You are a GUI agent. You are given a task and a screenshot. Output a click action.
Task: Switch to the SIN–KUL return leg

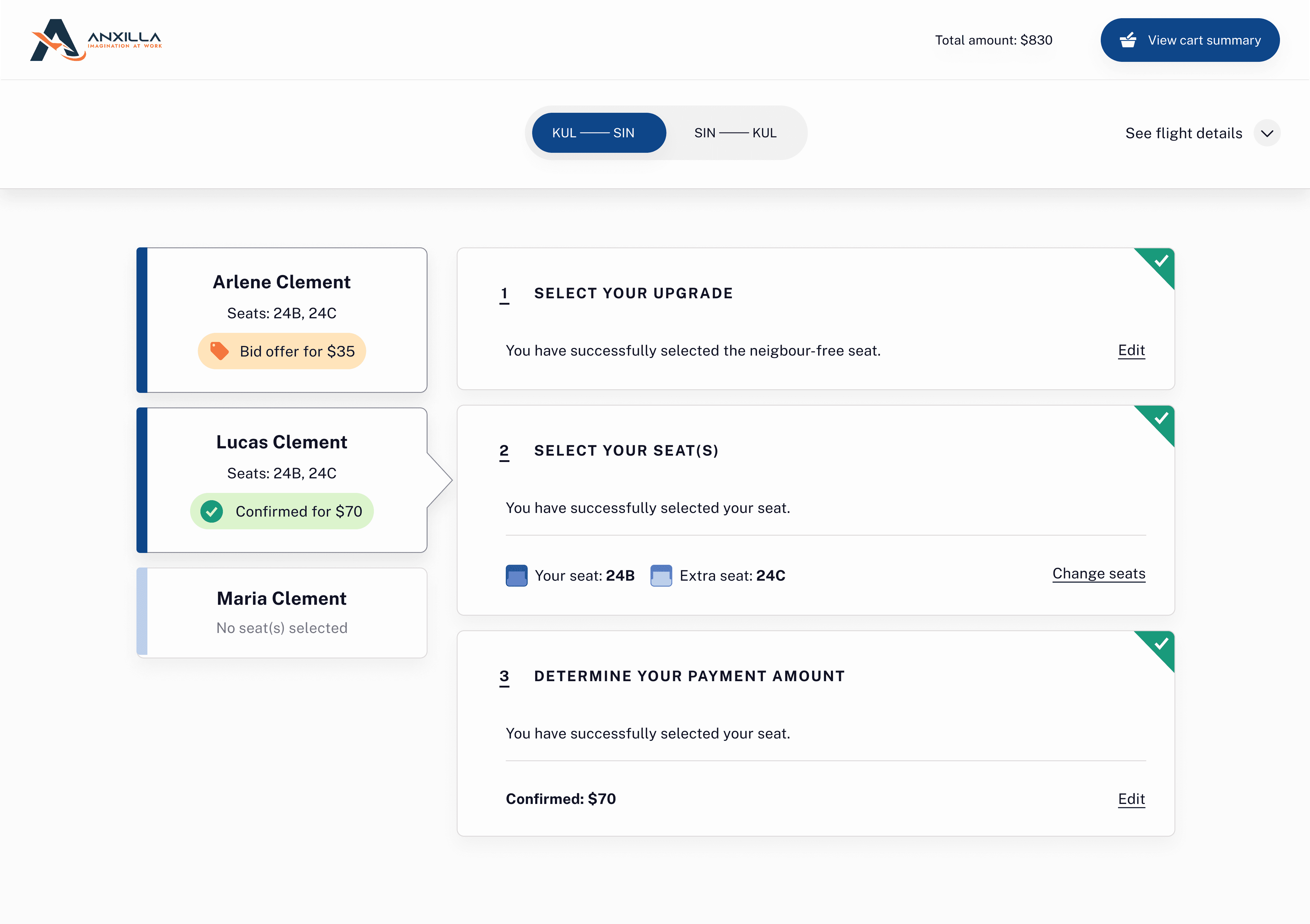(735, 133)
